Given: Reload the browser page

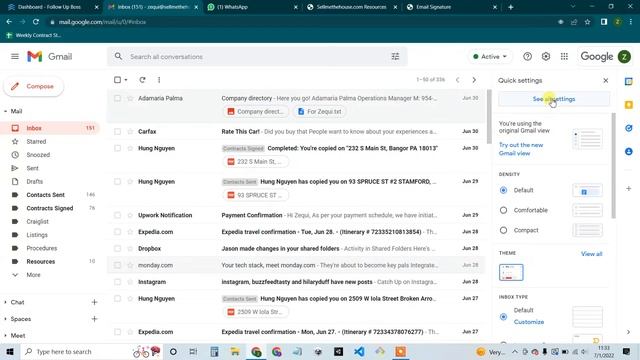Looking at the screenshot, I should (x=36, y=22).
